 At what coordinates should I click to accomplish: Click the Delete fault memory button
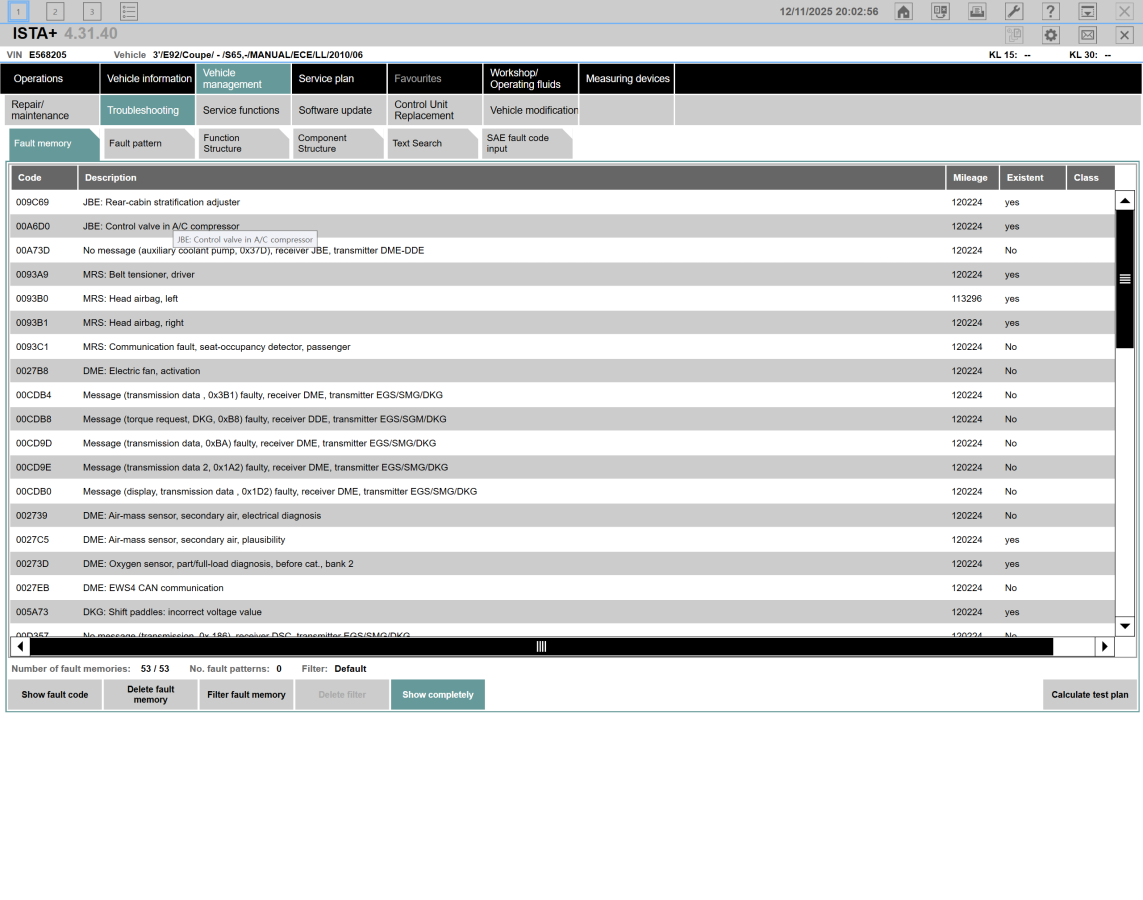(x=150, y=695)
